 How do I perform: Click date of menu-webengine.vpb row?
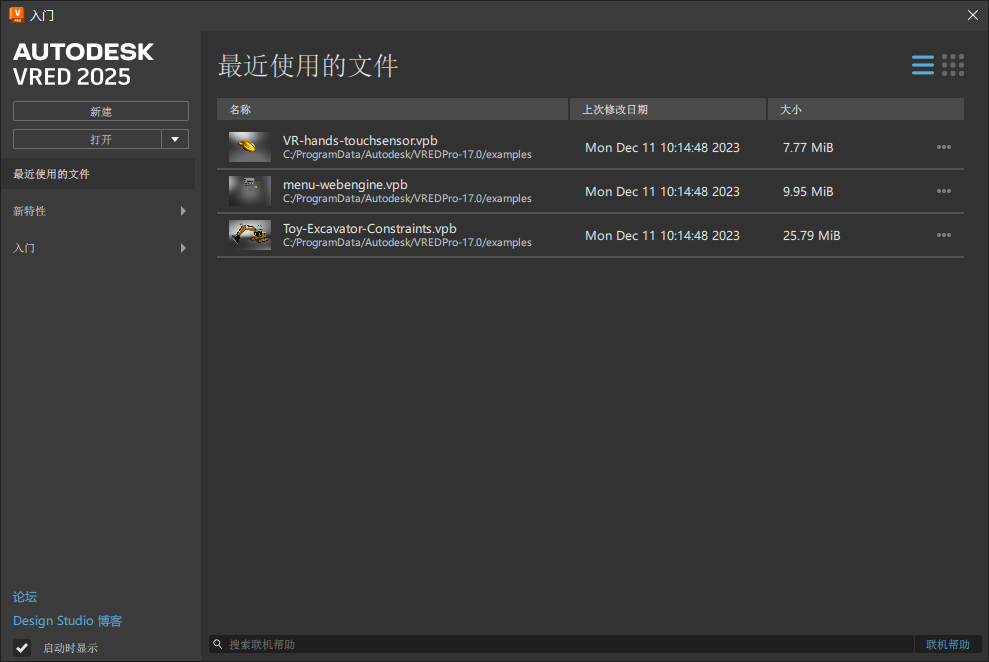(x=662, y=192)
